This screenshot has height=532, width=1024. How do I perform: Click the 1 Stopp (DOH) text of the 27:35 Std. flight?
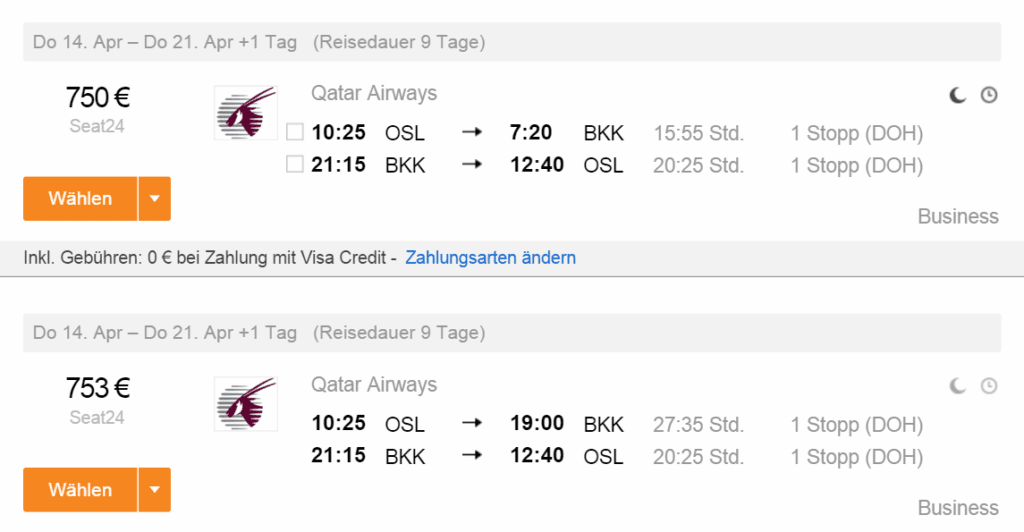point(856,424)
